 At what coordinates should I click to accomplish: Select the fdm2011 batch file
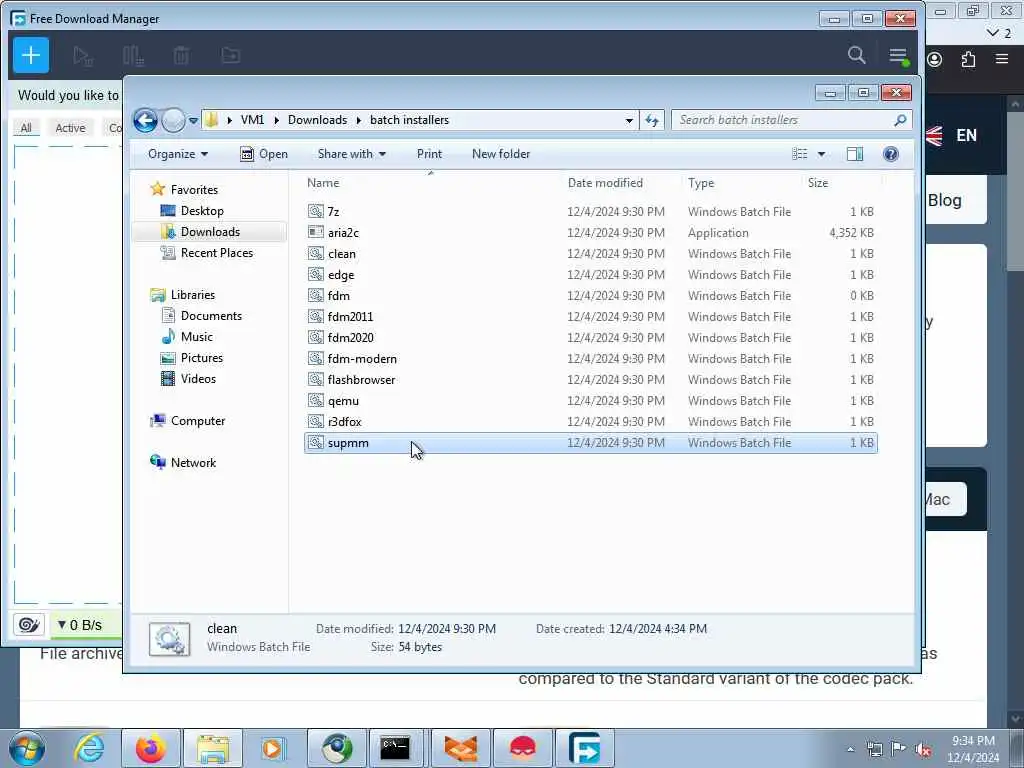[x=591, y=317]
